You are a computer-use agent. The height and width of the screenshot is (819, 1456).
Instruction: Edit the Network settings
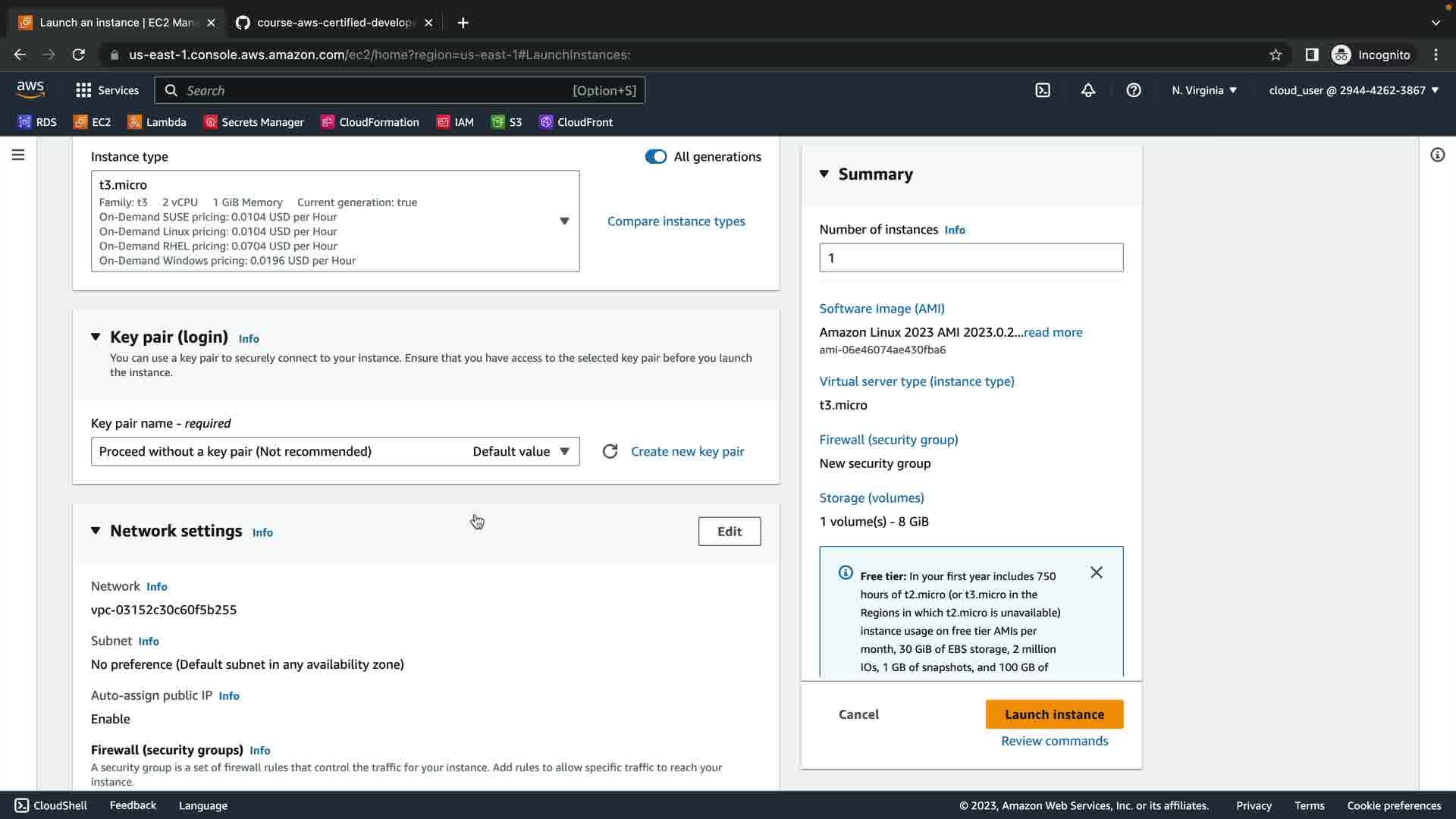(x=729, y=531)
